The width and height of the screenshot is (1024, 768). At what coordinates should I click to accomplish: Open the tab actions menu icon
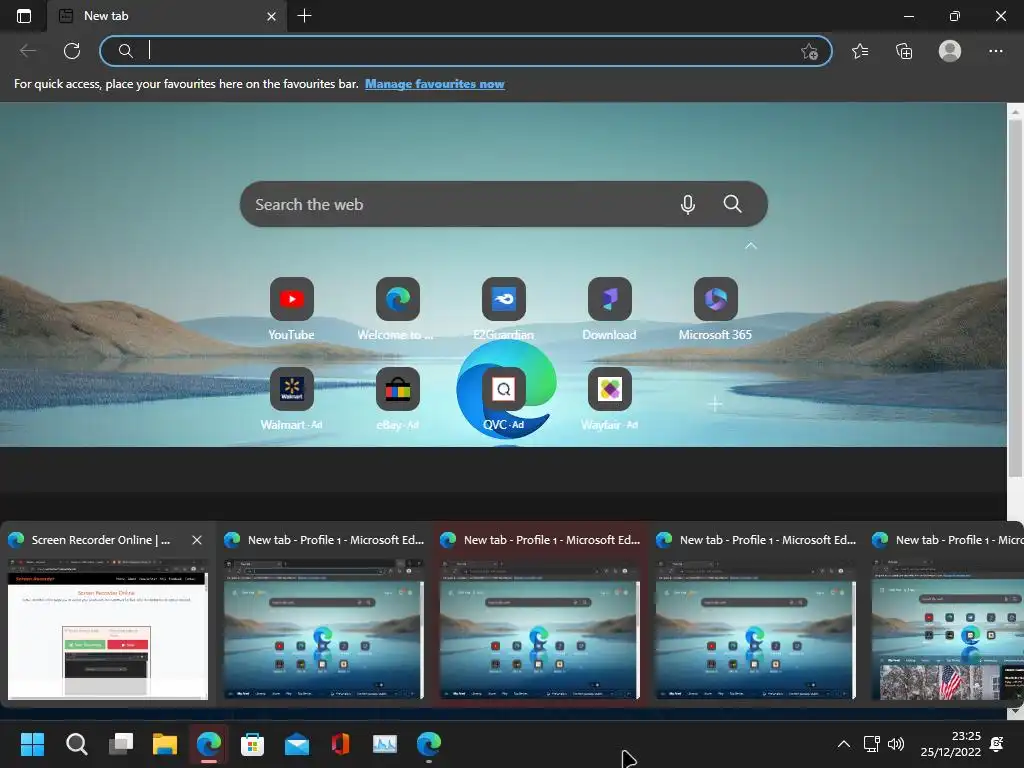(24, 16)
